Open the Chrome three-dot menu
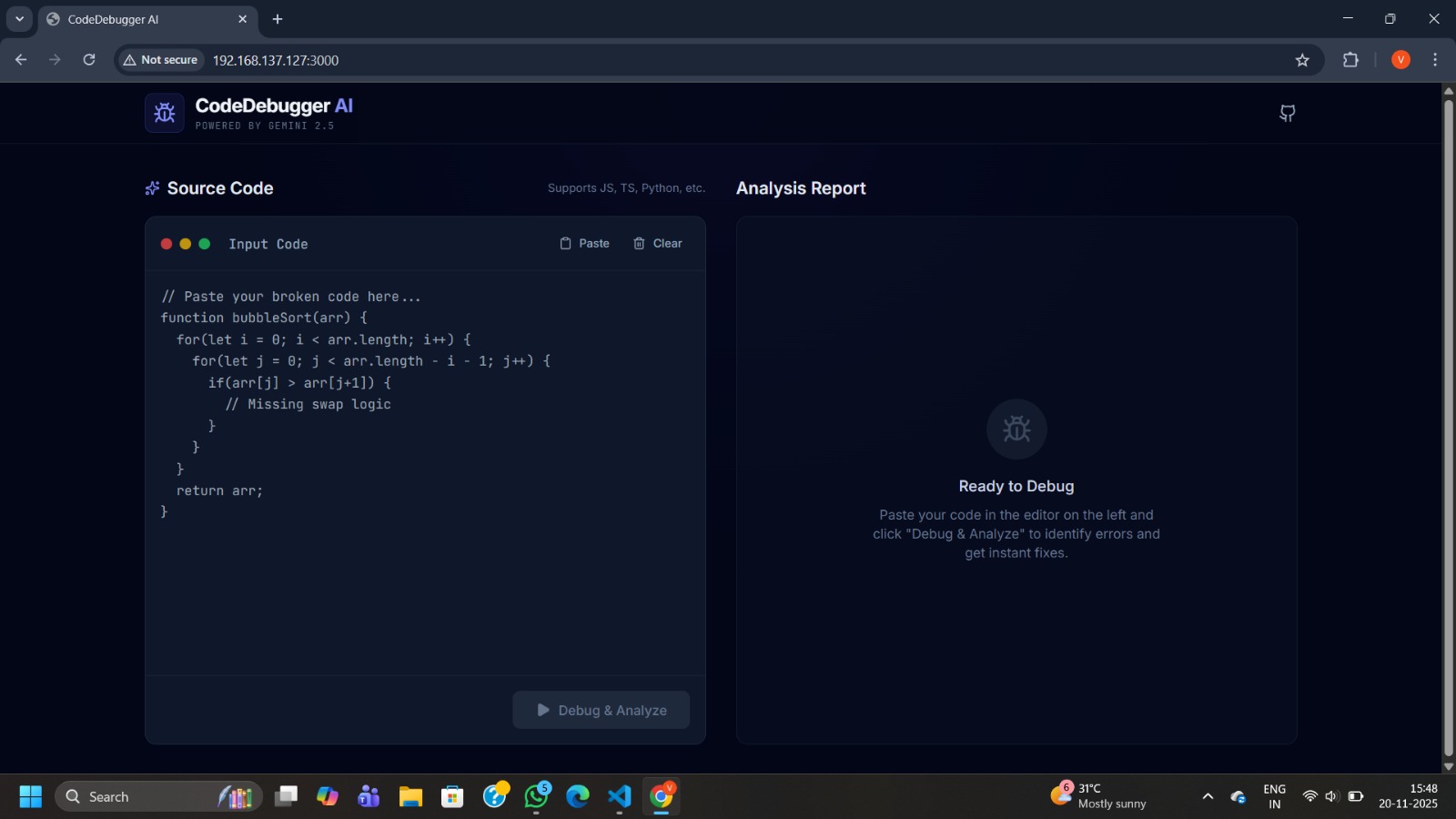Image resolution: width=1456 pixels, height=819 pixels. (1435, 59)
